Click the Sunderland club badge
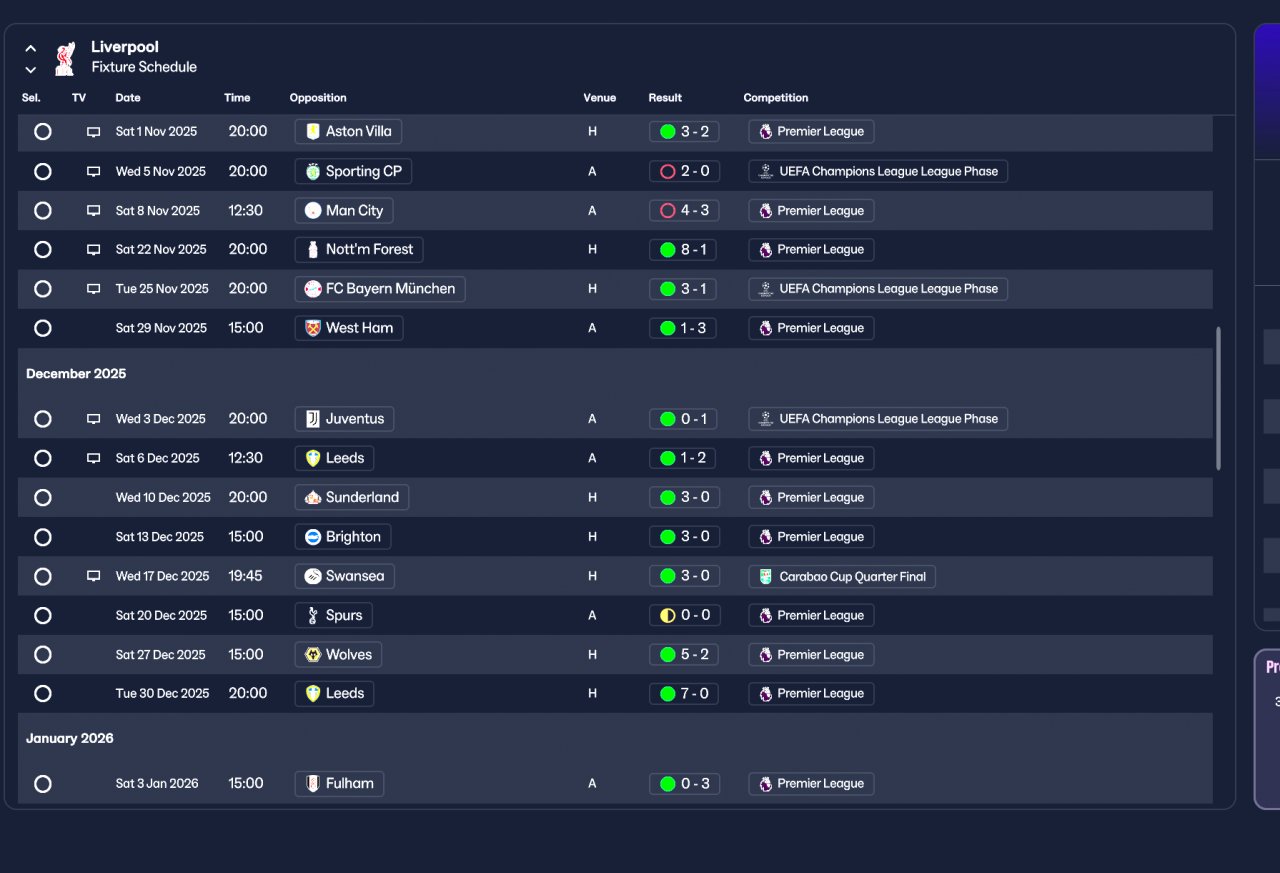This screenshot has width=1280, height=873. (x=313, y=497)
